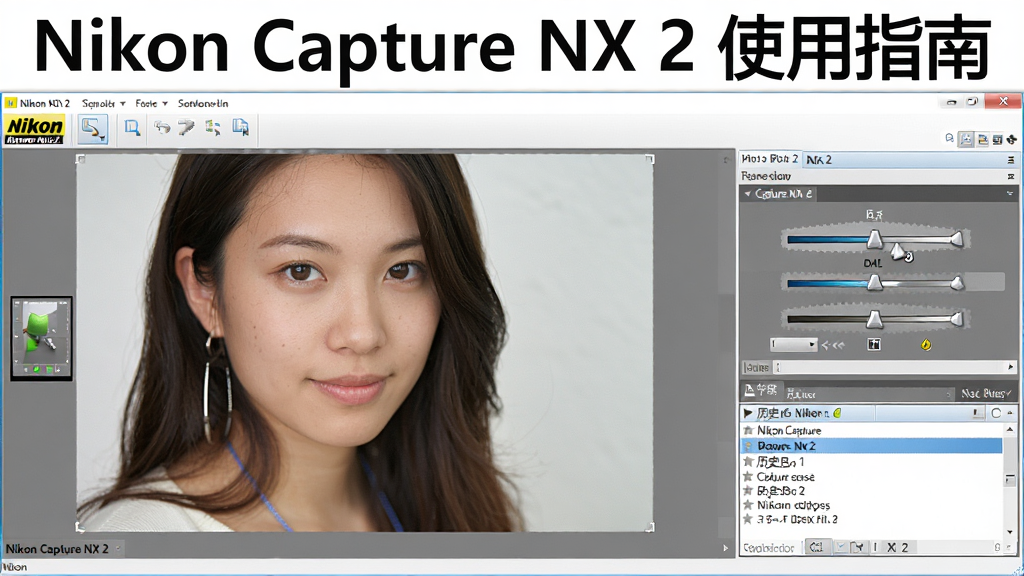Click the right arrow at image bottom bar
This screenshot has height=576, width=1024.
[725, 548]
